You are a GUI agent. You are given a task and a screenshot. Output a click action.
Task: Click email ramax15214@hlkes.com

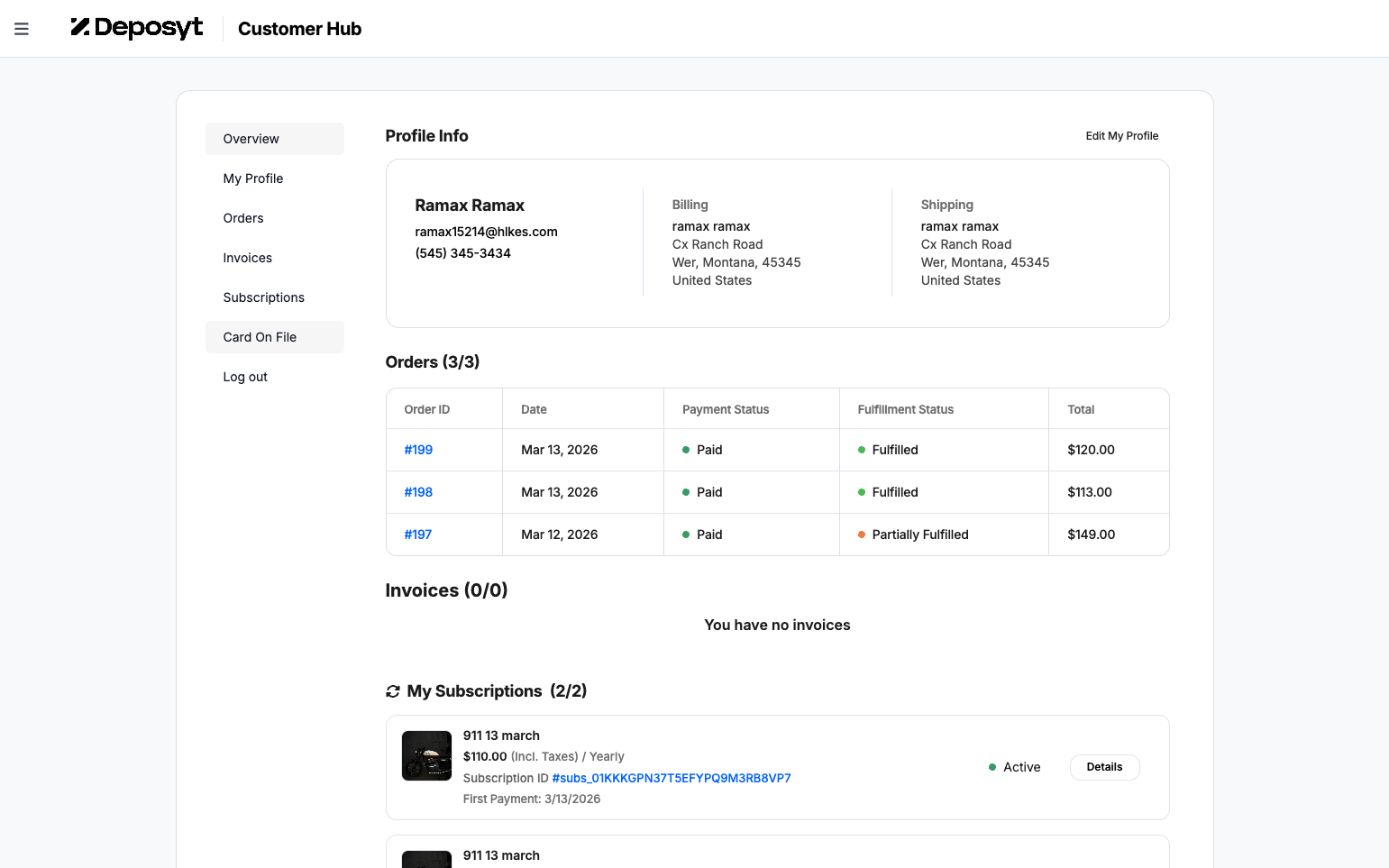tap(486, 232)
